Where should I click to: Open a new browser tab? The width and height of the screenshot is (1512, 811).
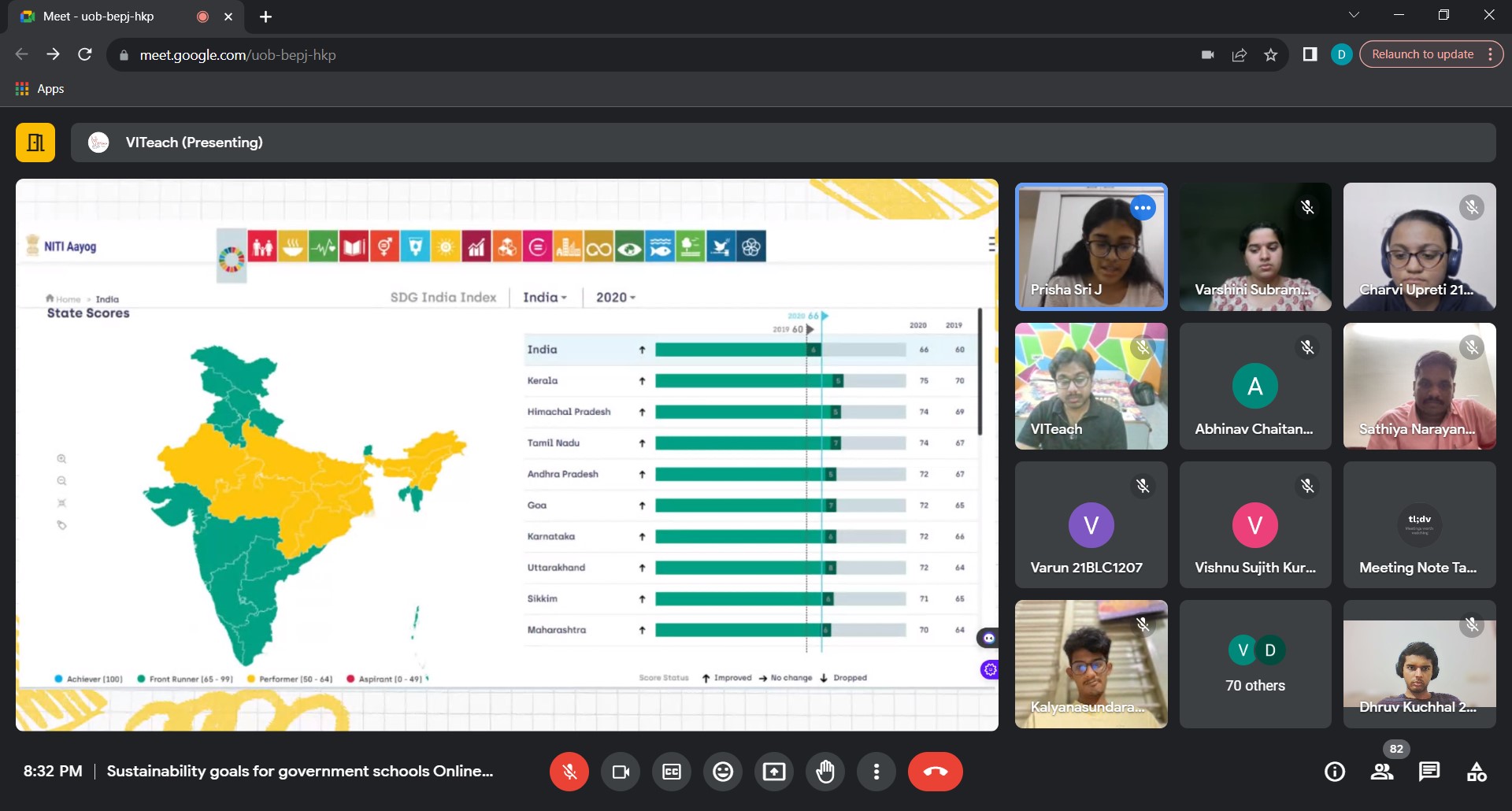click(266, 17)
